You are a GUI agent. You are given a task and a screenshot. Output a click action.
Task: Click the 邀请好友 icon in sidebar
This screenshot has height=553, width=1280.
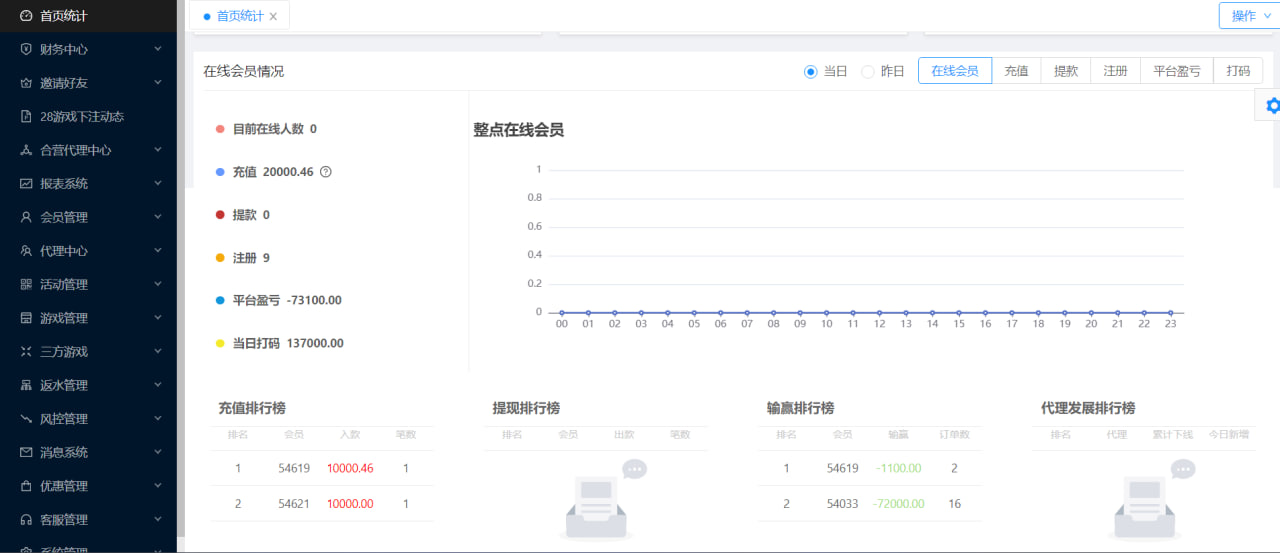(26, 83)
